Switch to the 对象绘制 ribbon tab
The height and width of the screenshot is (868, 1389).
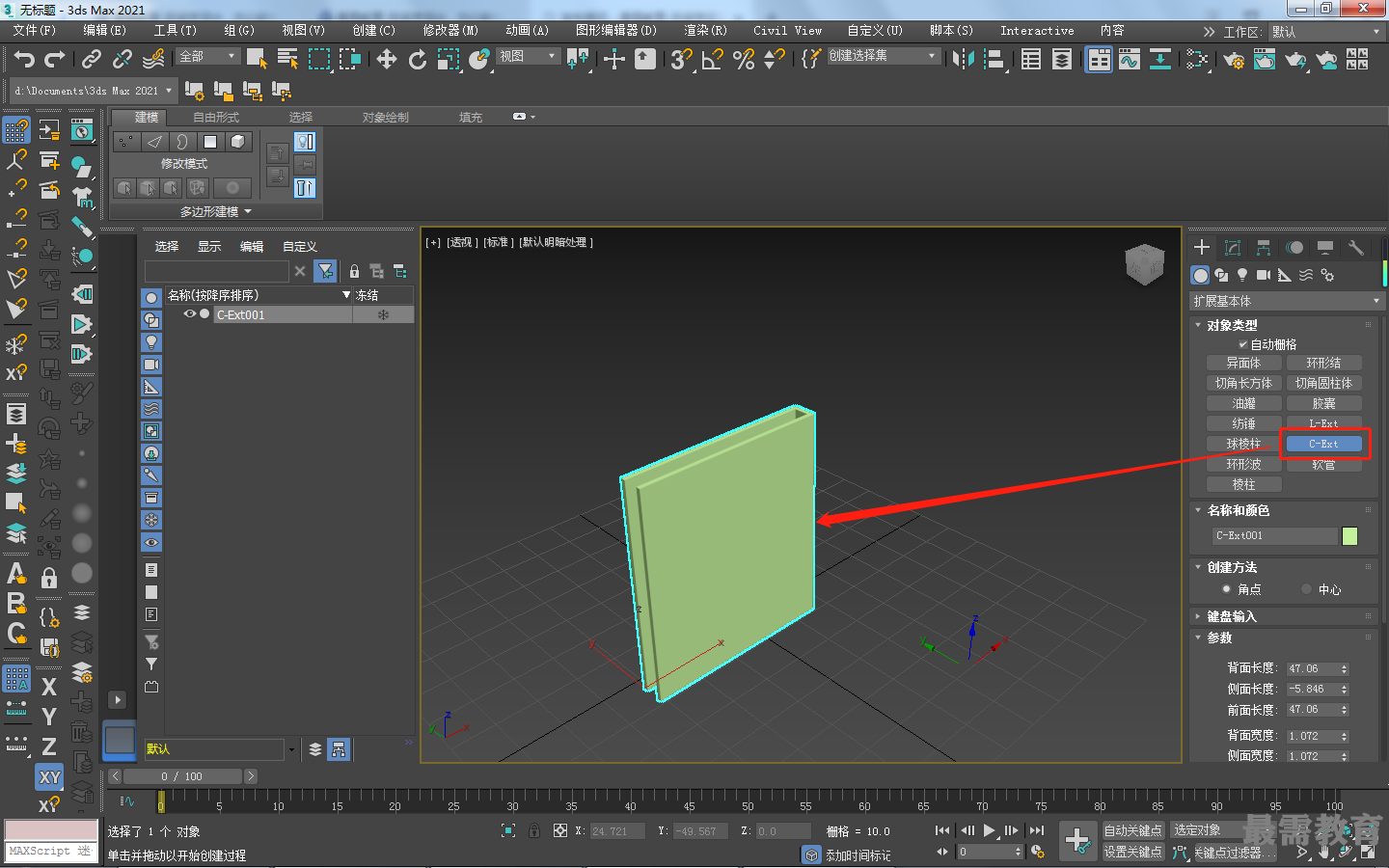[x=386, y=118]
